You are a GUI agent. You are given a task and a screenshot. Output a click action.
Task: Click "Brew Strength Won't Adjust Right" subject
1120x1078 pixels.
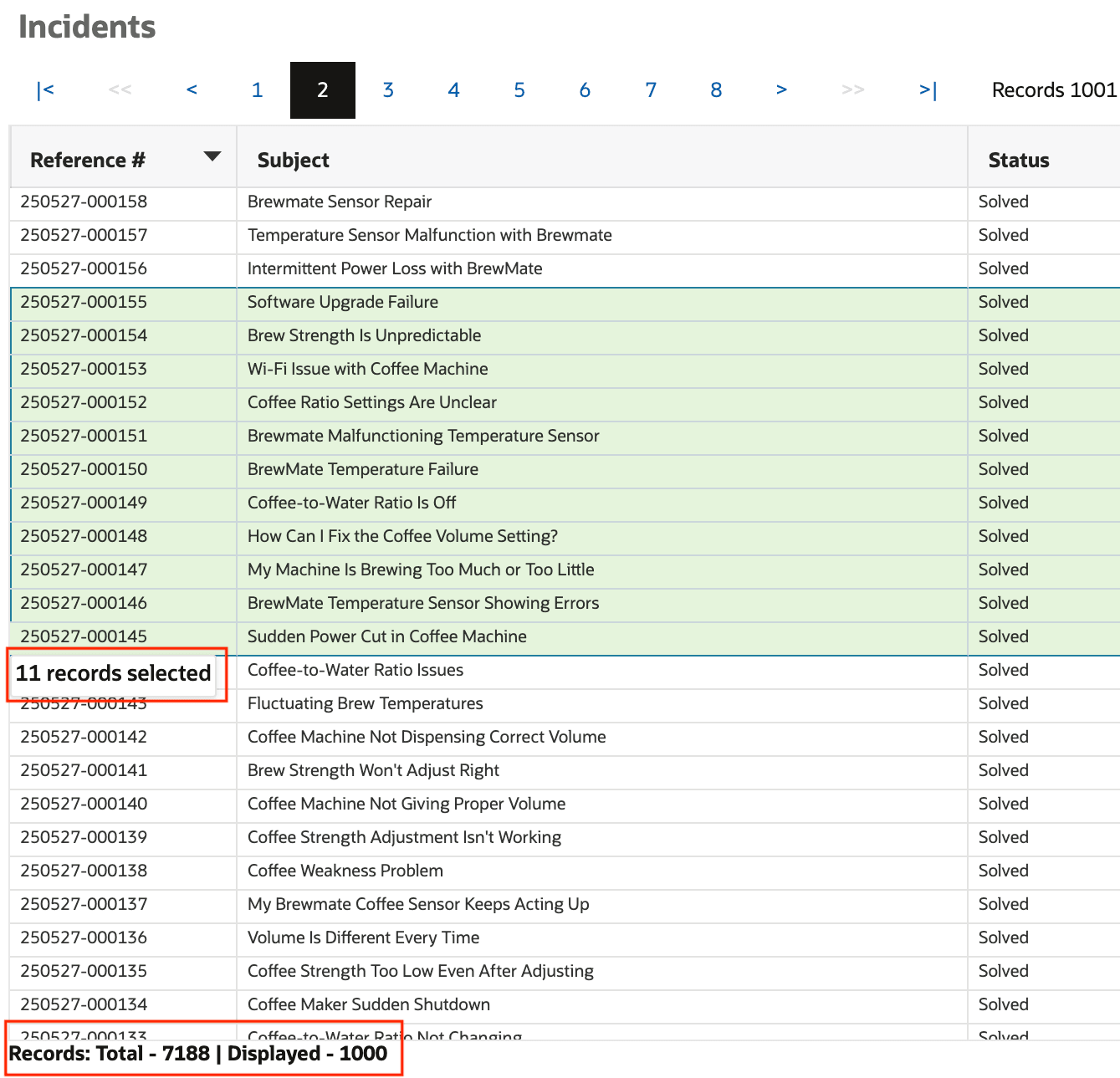pyautogui.click(x=373, y=770)
